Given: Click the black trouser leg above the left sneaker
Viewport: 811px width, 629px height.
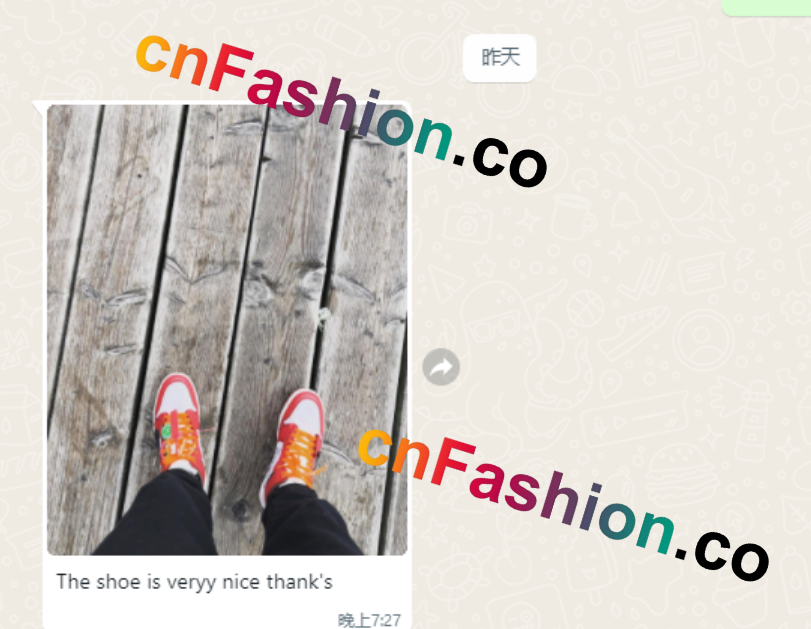Looking at the screenshot, I should [x=160, y=517].
